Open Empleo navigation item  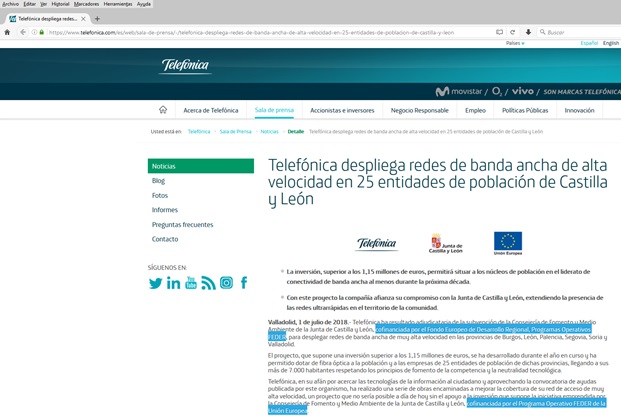475,111
